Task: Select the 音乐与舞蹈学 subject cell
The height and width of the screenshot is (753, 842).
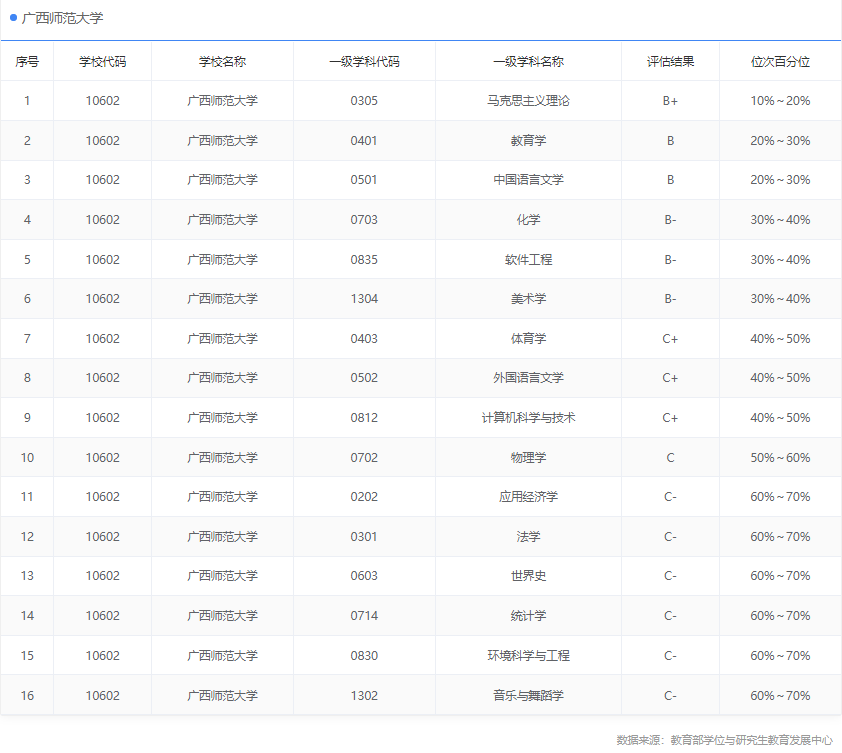Action: (528, 696)
